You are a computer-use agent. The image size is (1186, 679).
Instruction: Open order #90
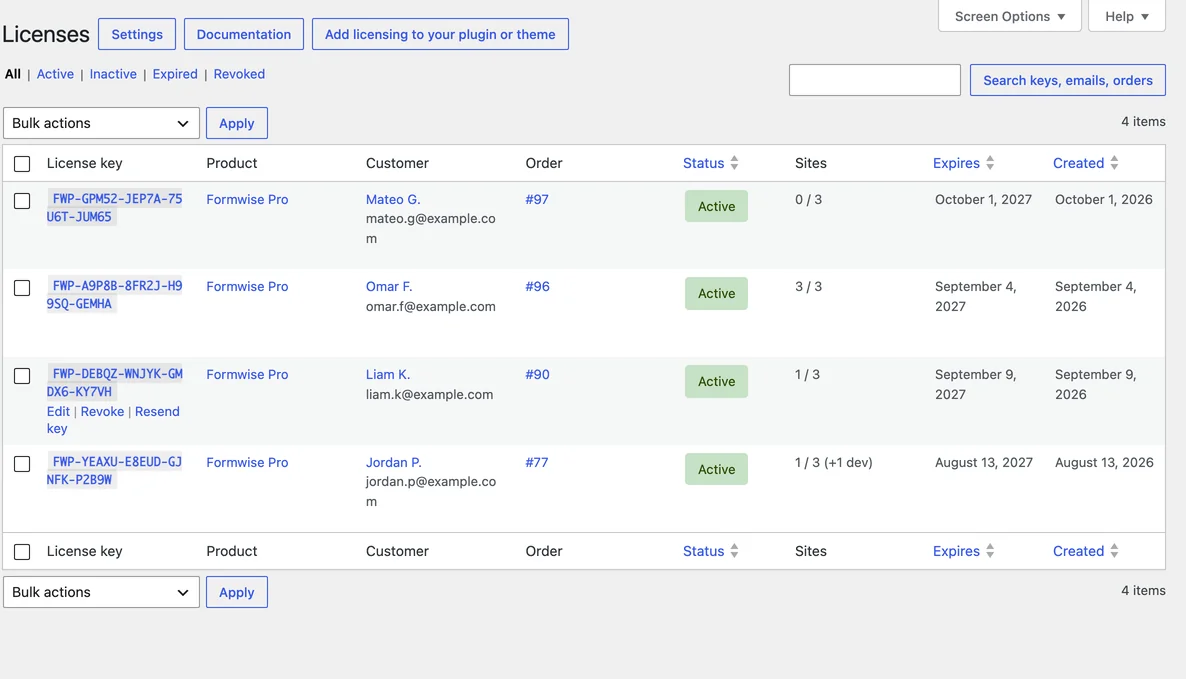[538, 374]
